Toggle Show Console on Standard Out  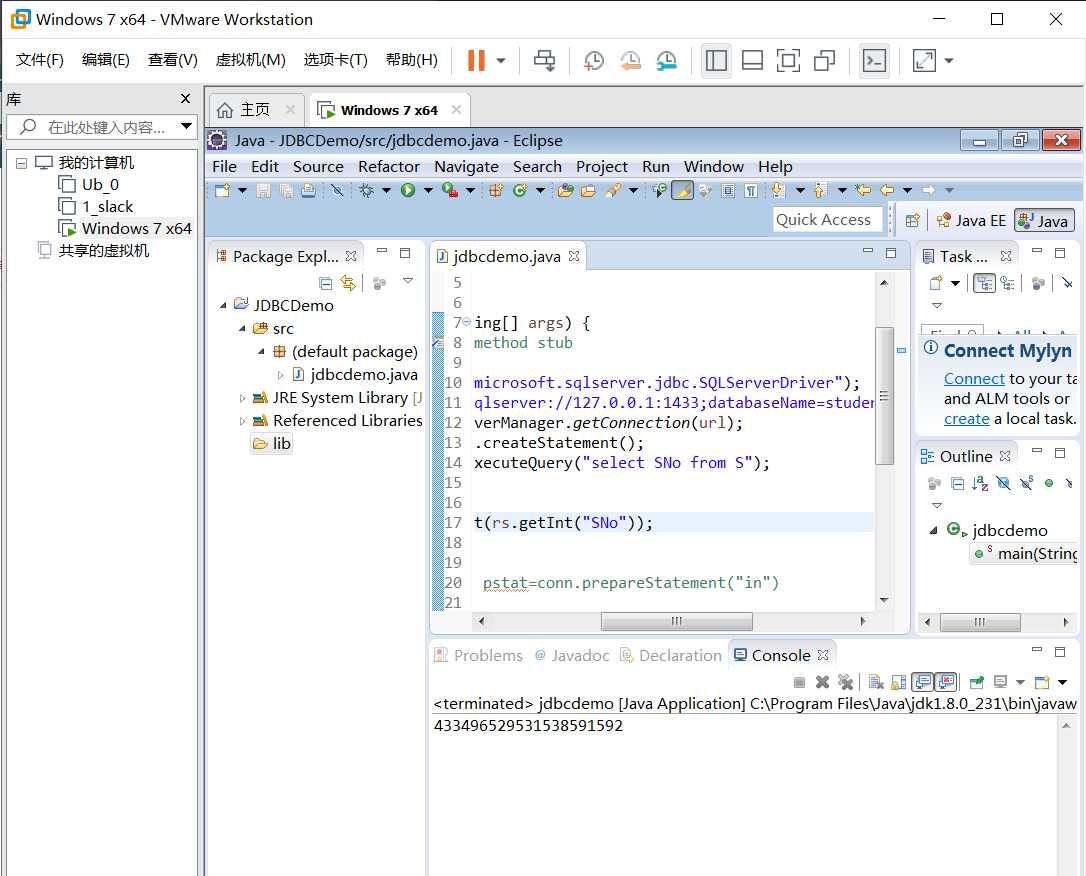pyautogui.click(x=923, y=682)
